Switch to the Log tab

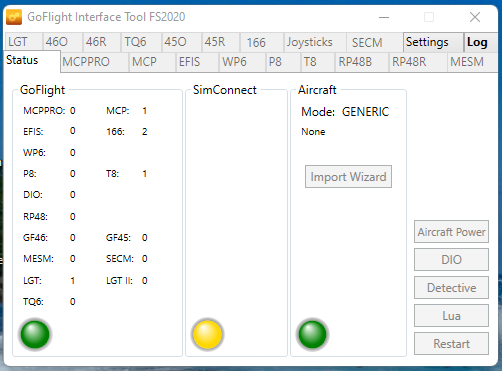coord(480,42)
